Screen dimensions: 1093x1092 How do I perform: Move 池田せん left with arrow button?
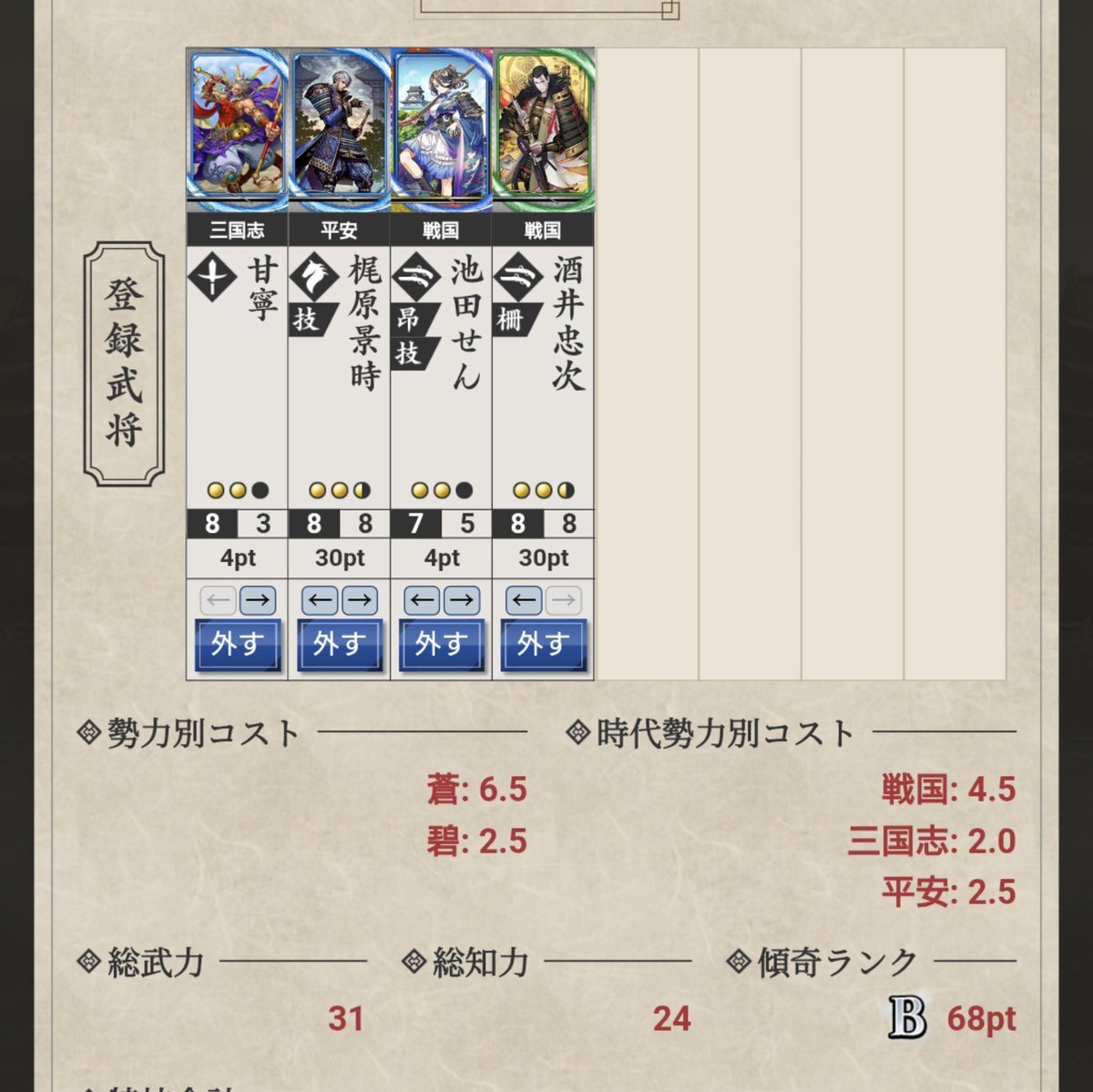pos(422,600)
